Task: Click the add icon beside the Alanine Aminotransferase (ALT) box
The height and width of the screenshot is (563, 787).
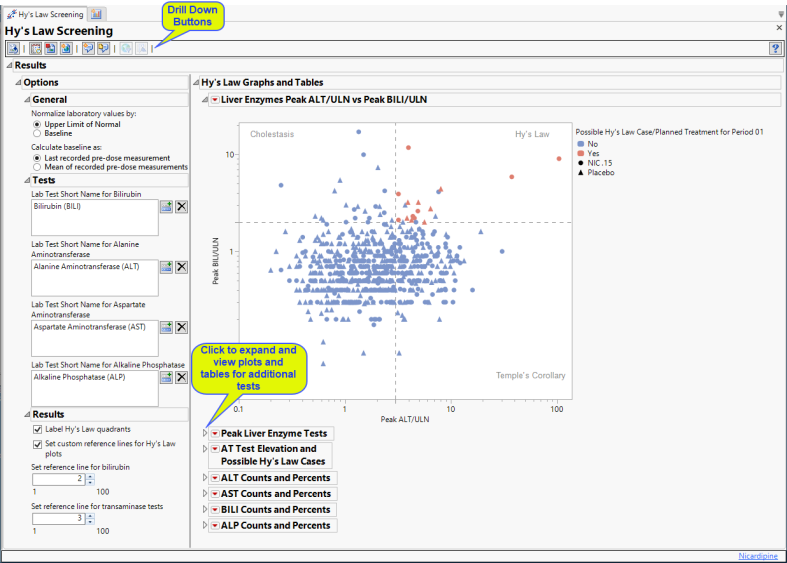Action: coord(166,267)
